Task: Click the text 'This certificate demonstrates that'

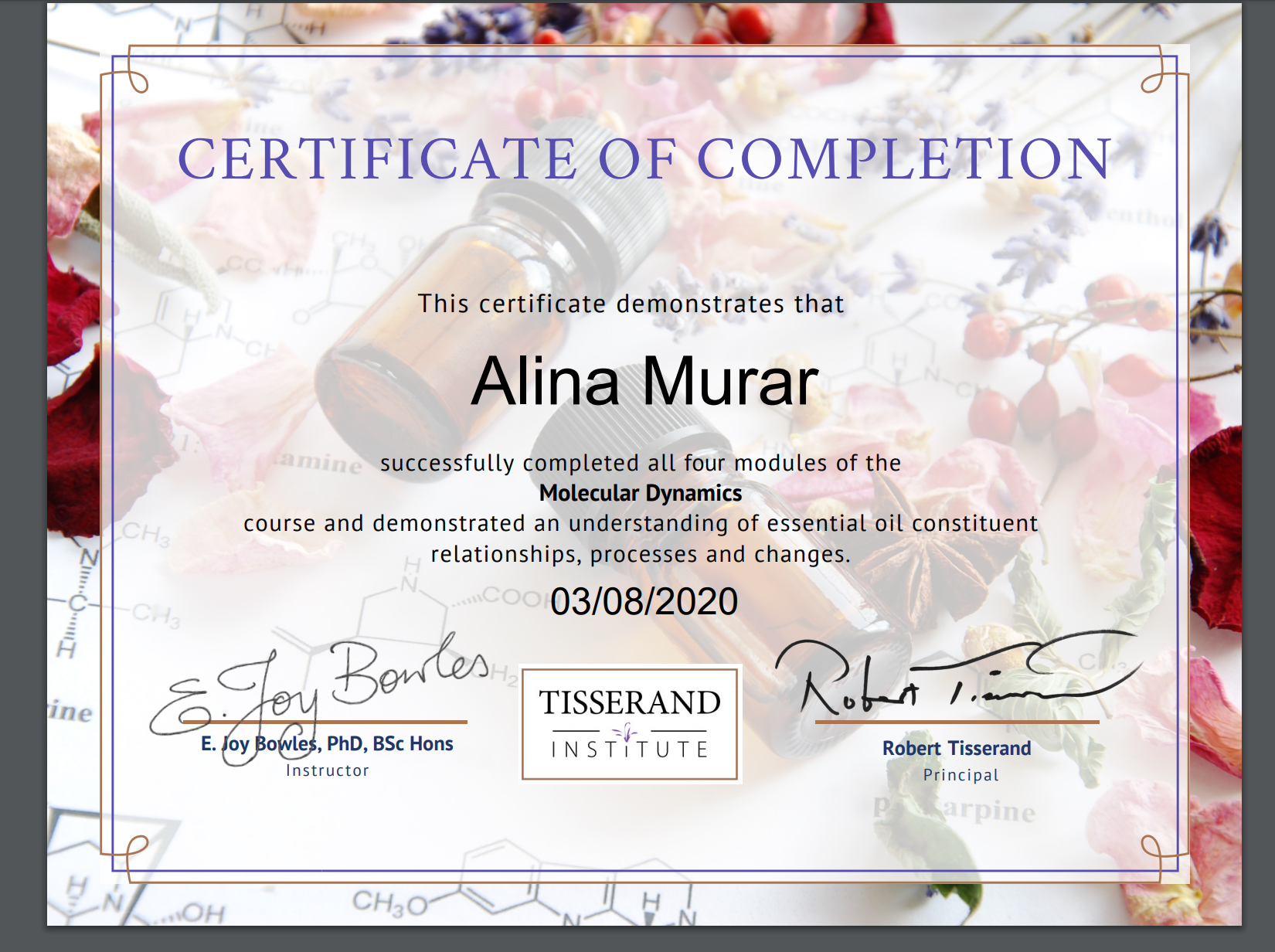Action: click(x=631, y=304)
